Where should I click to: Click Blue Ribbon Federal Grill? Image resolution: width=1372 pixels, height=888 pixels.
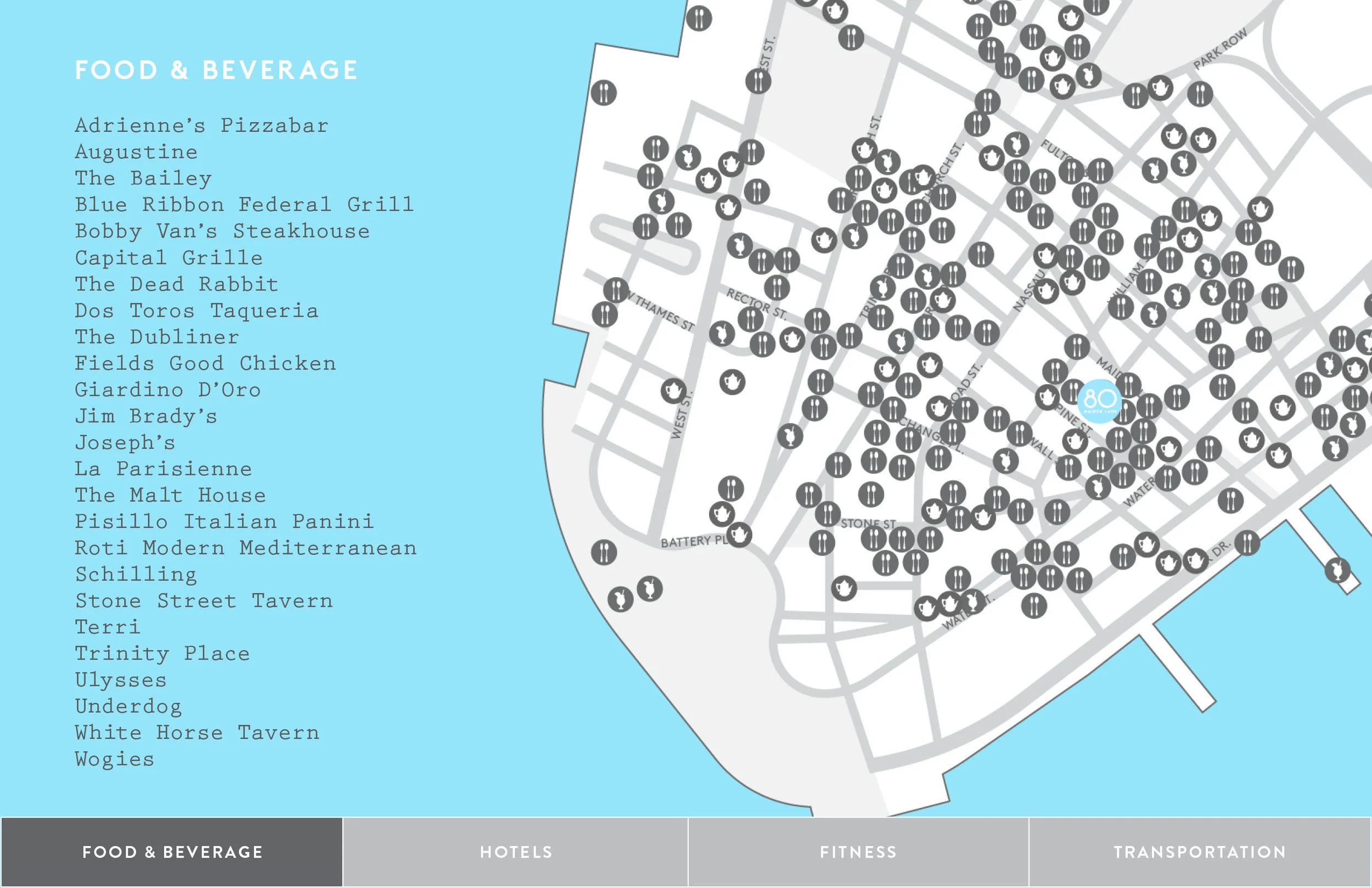pos(244,205)
